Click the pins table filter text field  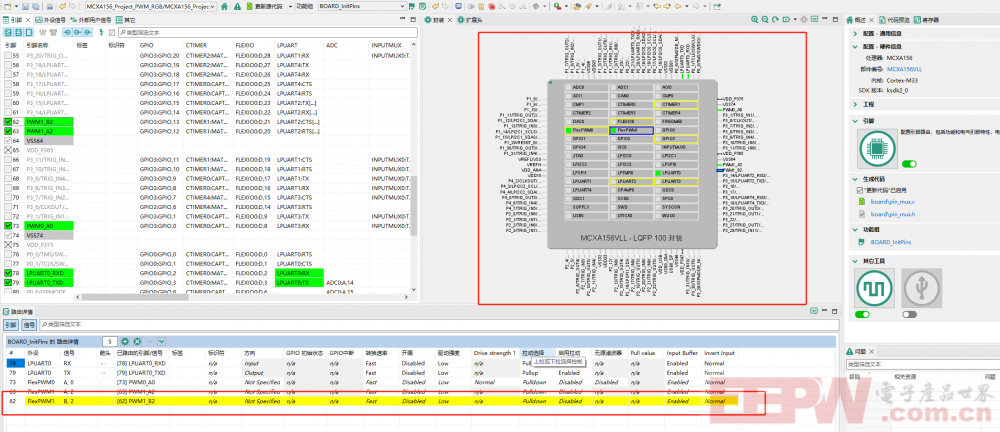[x=267, y=33]
